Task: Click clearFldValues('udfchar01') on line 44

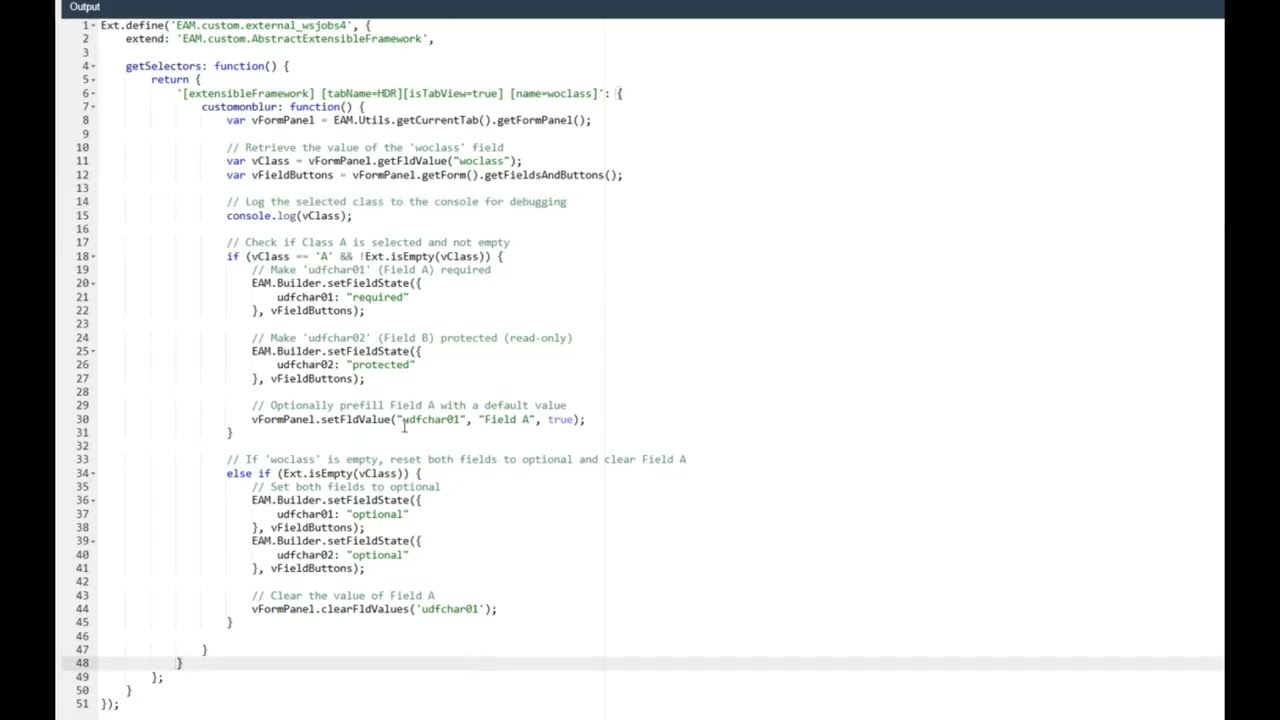Action: pos(405,609)
